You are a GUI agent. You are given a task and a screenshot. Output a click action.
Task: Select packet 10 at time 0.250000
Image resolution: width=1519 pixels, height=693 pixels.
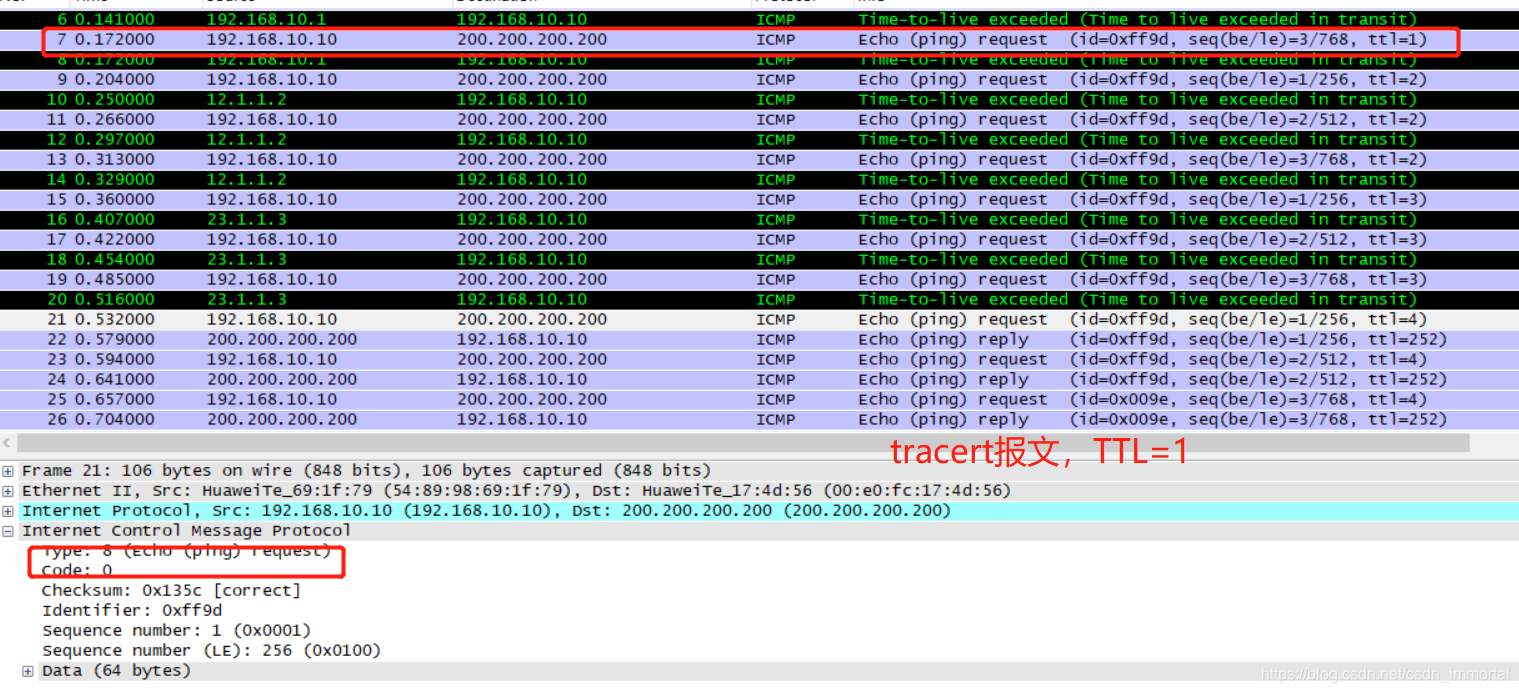[x=759, y=100]
